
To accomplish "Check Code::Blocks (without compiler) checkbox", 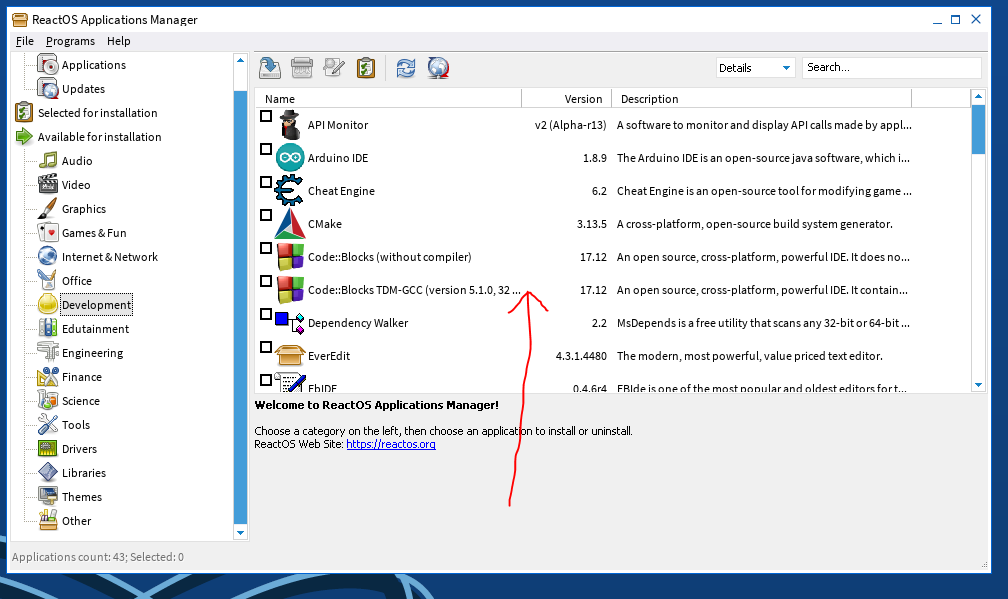I will pyautogui.click(x=266, y=248).
